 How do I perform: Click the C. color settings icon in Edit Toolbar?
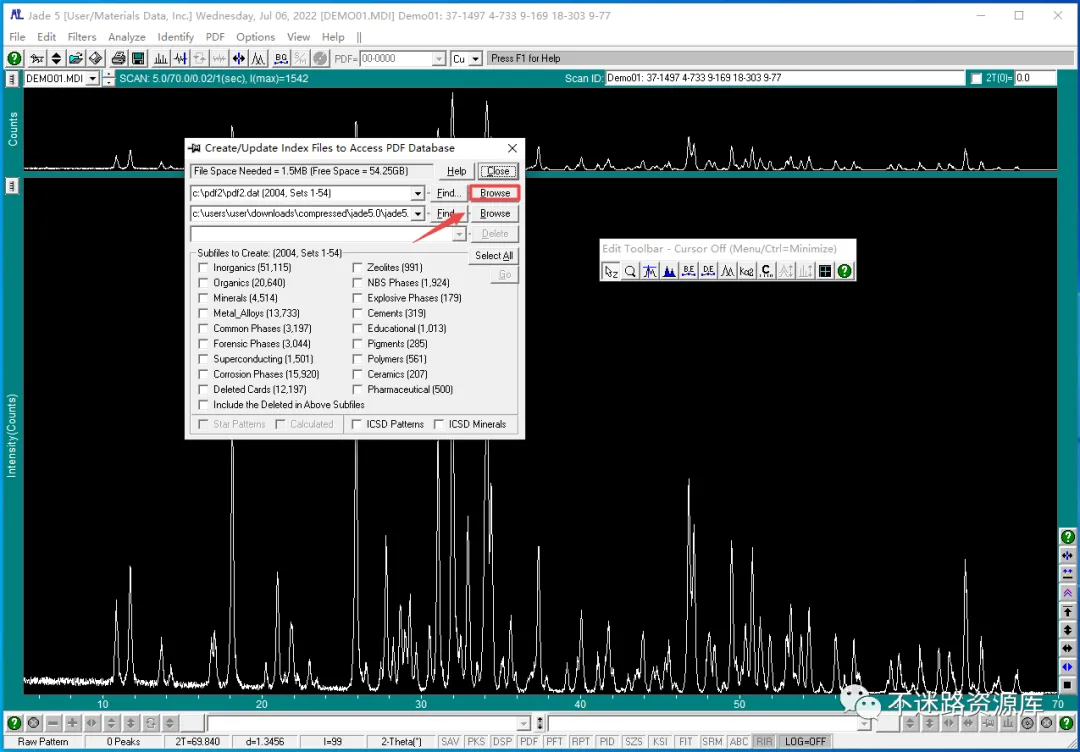point(767,271)
